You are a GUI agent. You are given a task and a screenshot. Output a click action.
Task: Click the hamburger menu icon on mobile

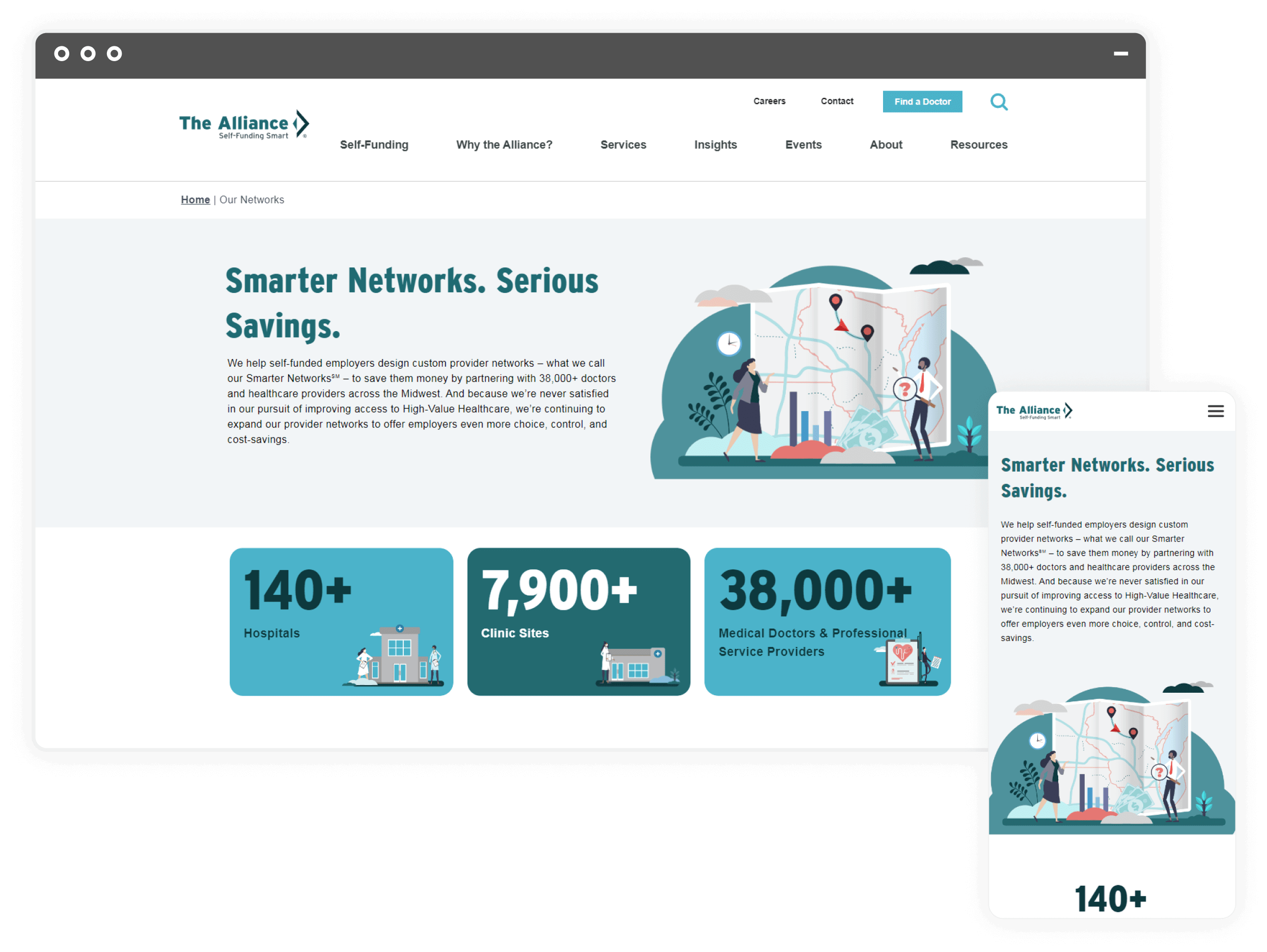click(1217, 411)
